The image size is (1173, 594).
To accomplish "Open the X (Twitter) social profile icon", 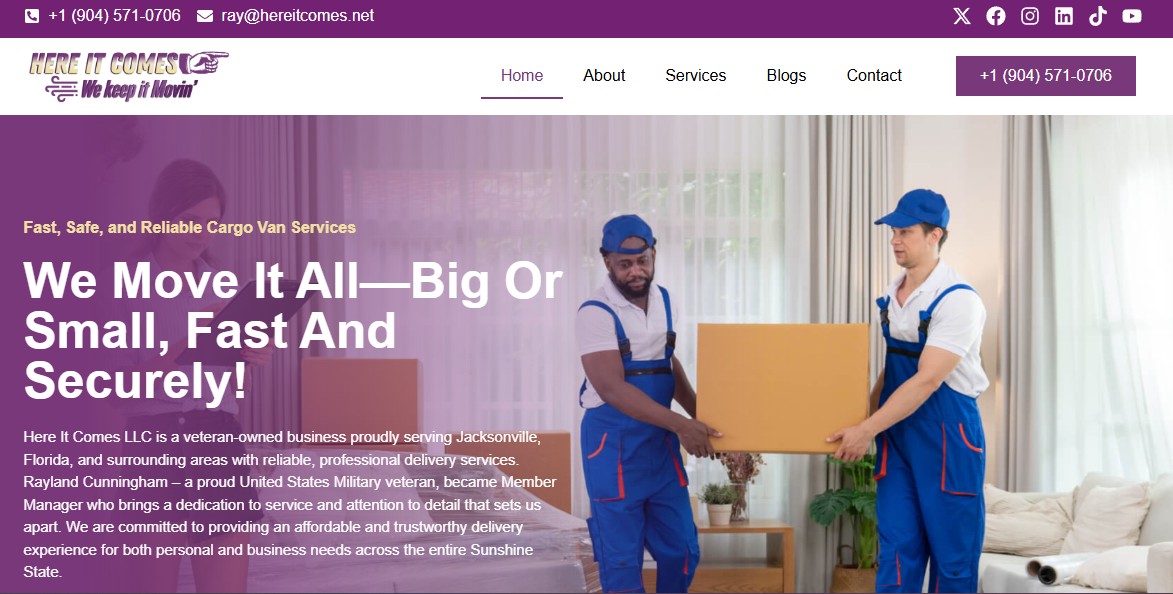I will point(961,16).
